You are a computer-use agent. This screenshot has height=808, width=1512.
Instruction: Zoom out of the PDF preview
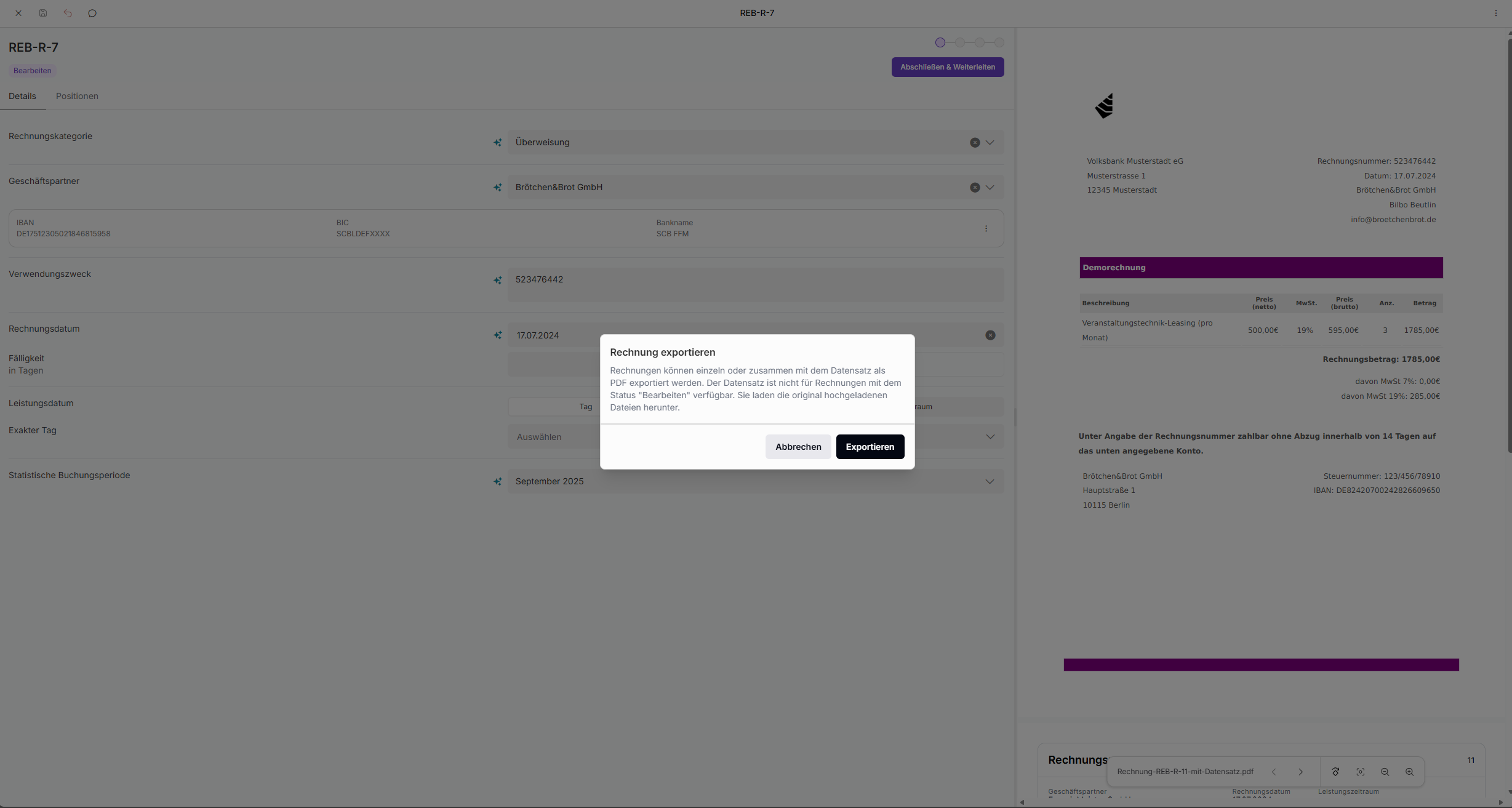(1385, 772)
